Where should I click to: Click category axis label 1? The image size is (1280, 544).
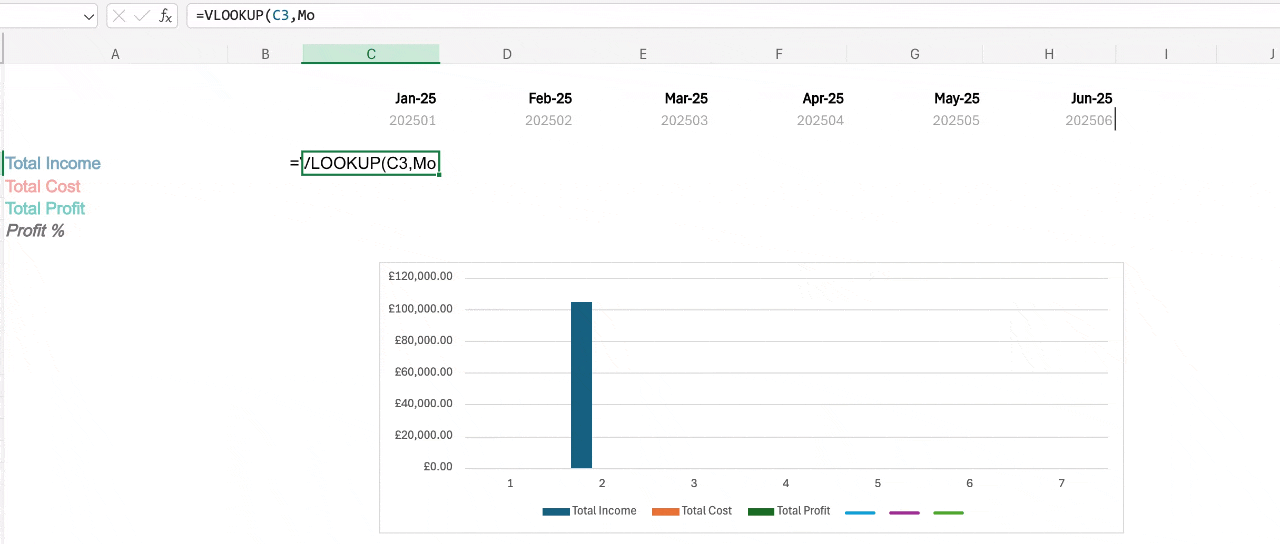click(510, 484)
